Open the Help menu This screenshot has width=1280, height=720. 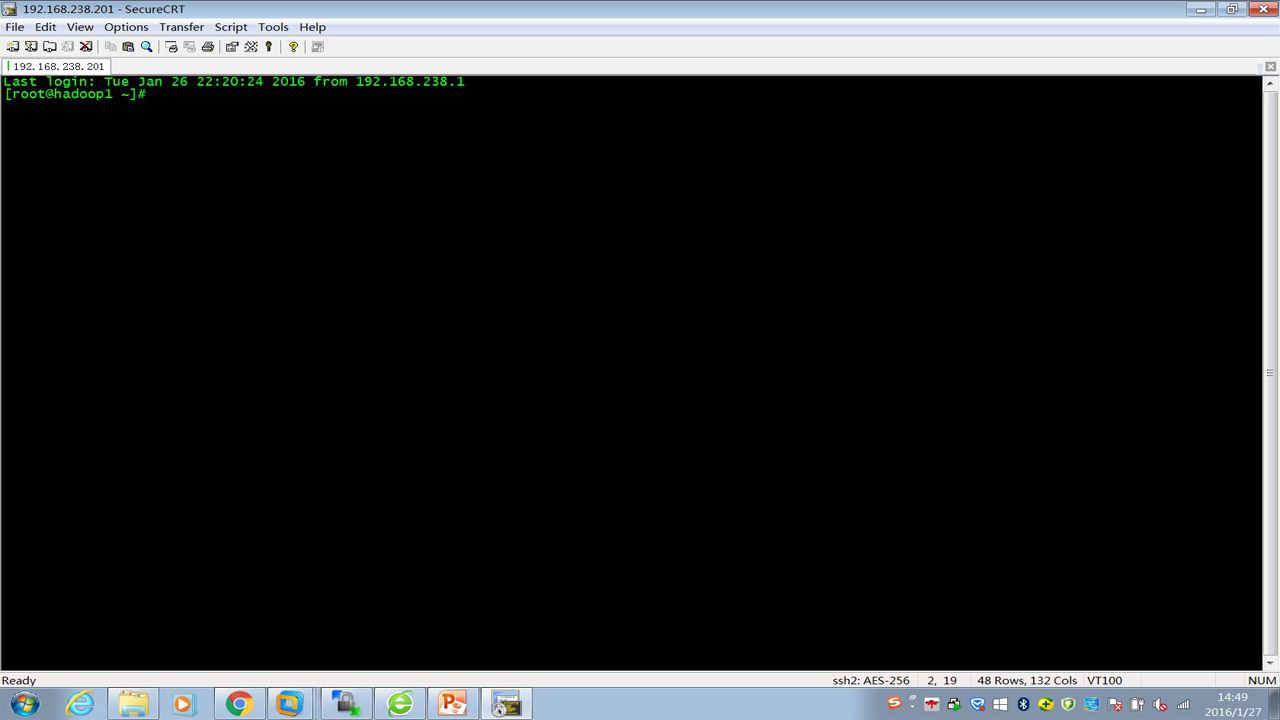pyautogui.click(x=313, y=27)
